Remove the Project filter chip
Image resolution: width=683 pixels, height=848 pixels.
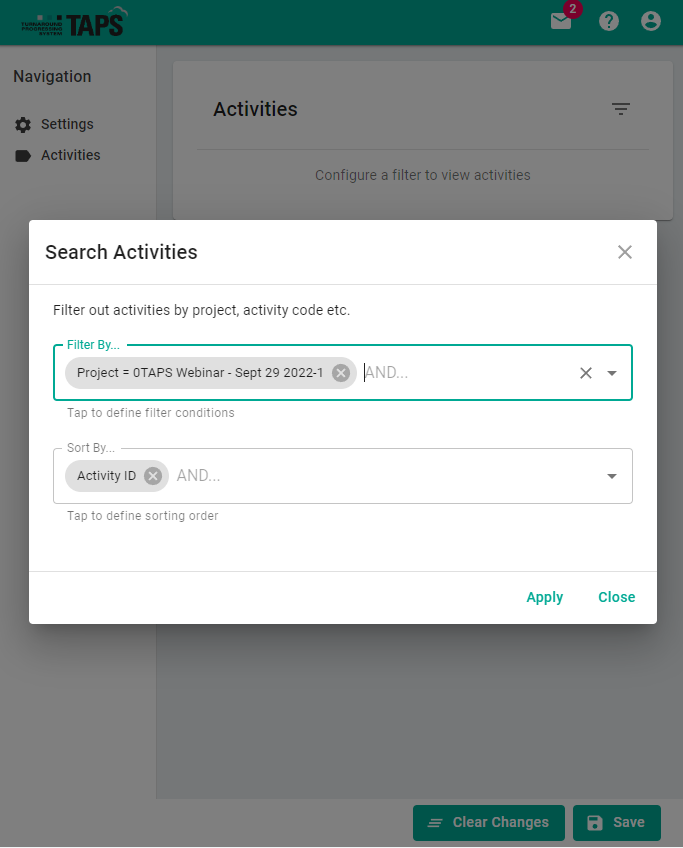coord(341,373)
